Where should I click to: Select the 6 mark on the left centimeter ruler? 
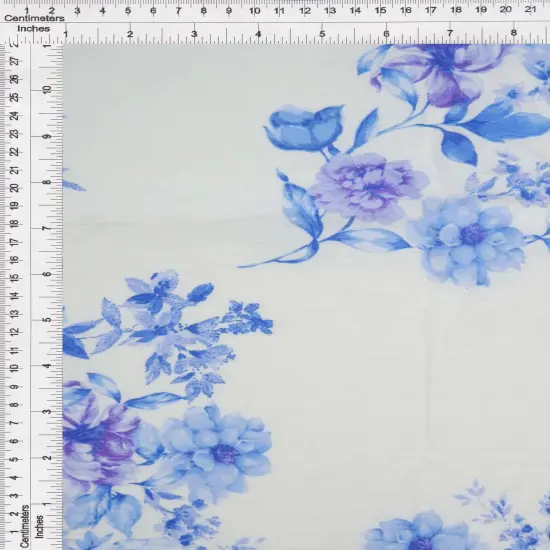(x=15, y=441)
